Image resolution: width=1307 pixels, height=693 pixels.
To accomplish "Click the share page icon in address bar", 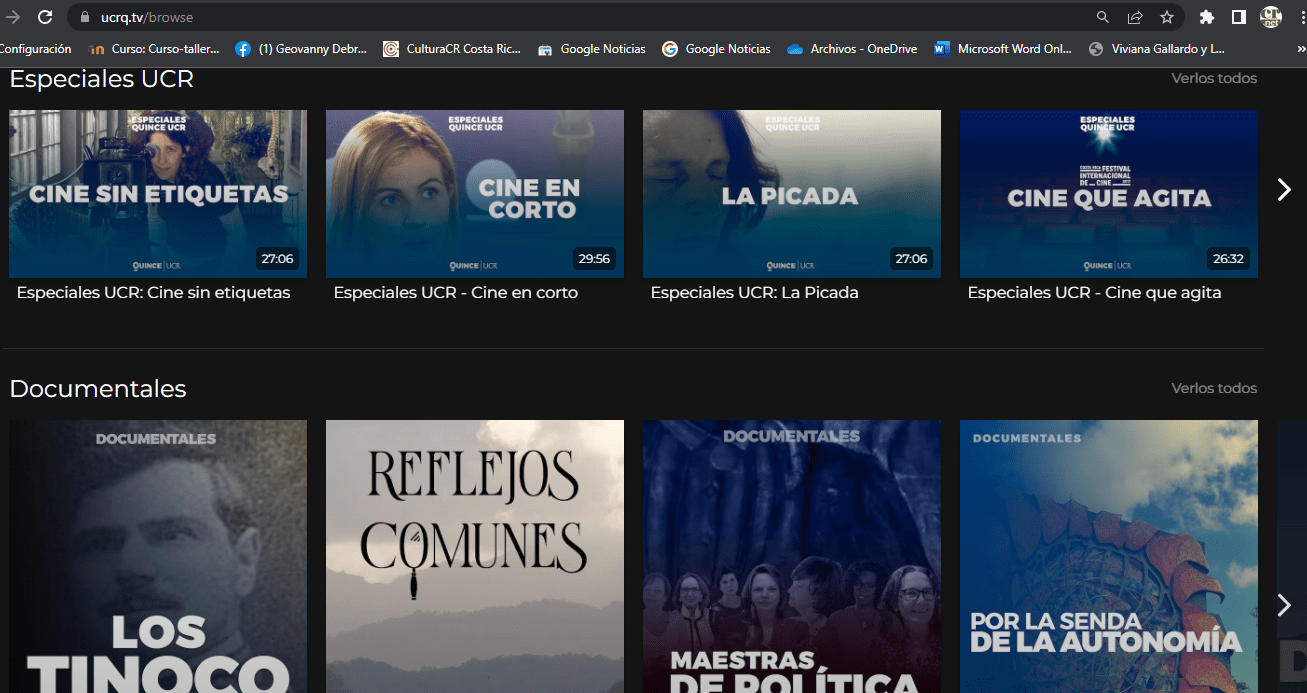I will point(1135,17).
